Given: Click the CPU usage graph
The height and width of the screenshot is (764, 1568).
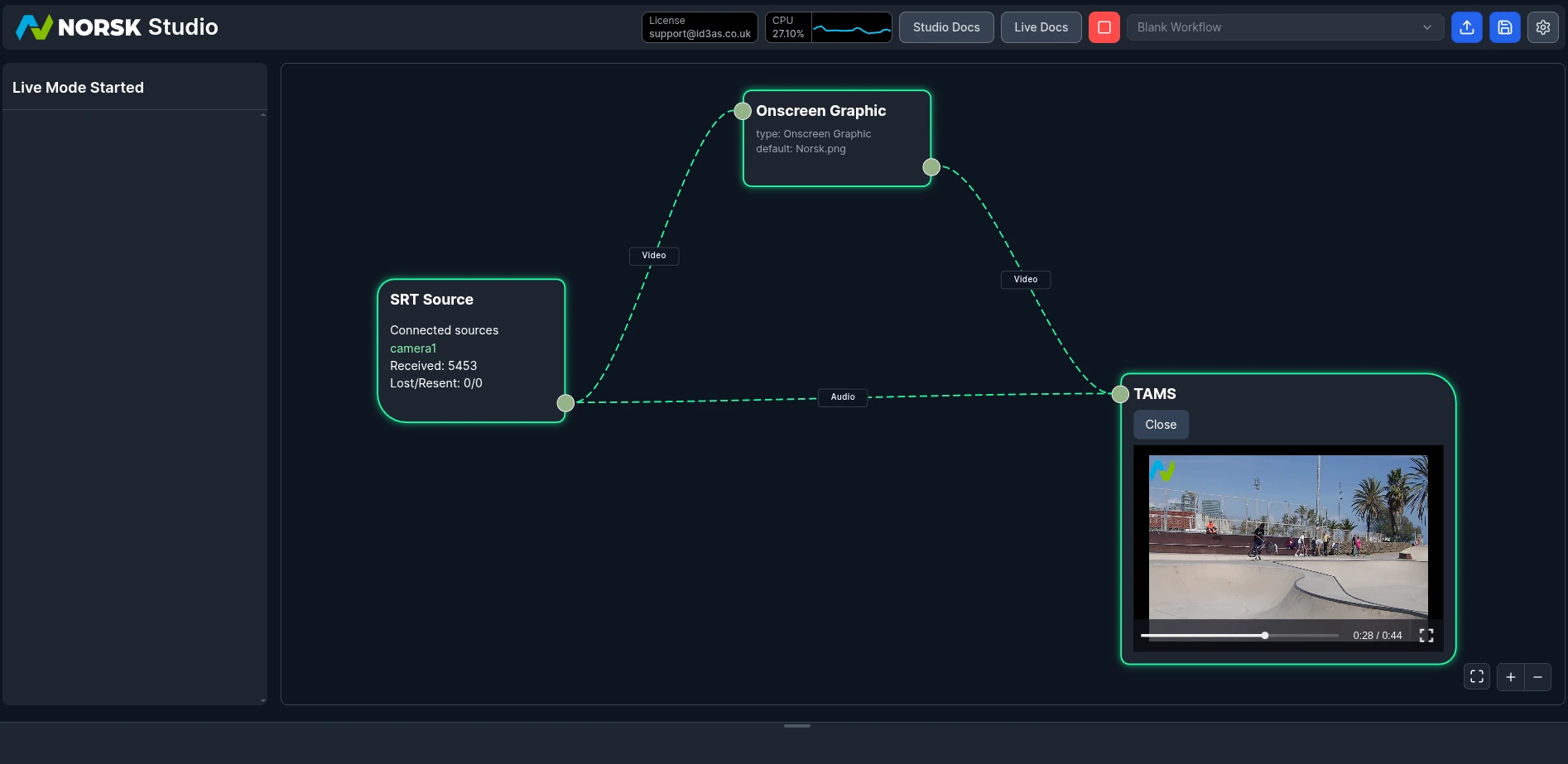Looking at the screenshot, I should tap(851, 27).
